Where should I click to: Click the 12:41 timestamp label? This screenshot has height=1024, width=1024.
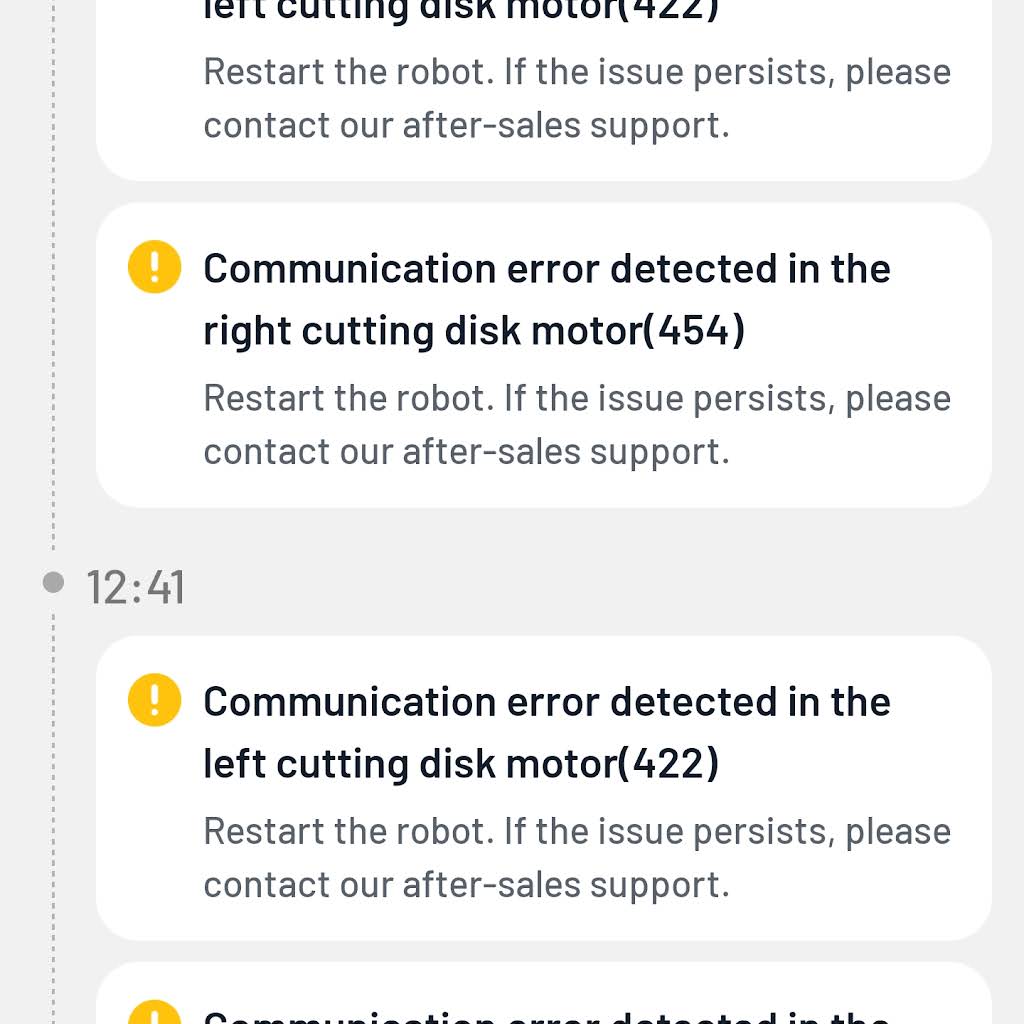(136, 587)
